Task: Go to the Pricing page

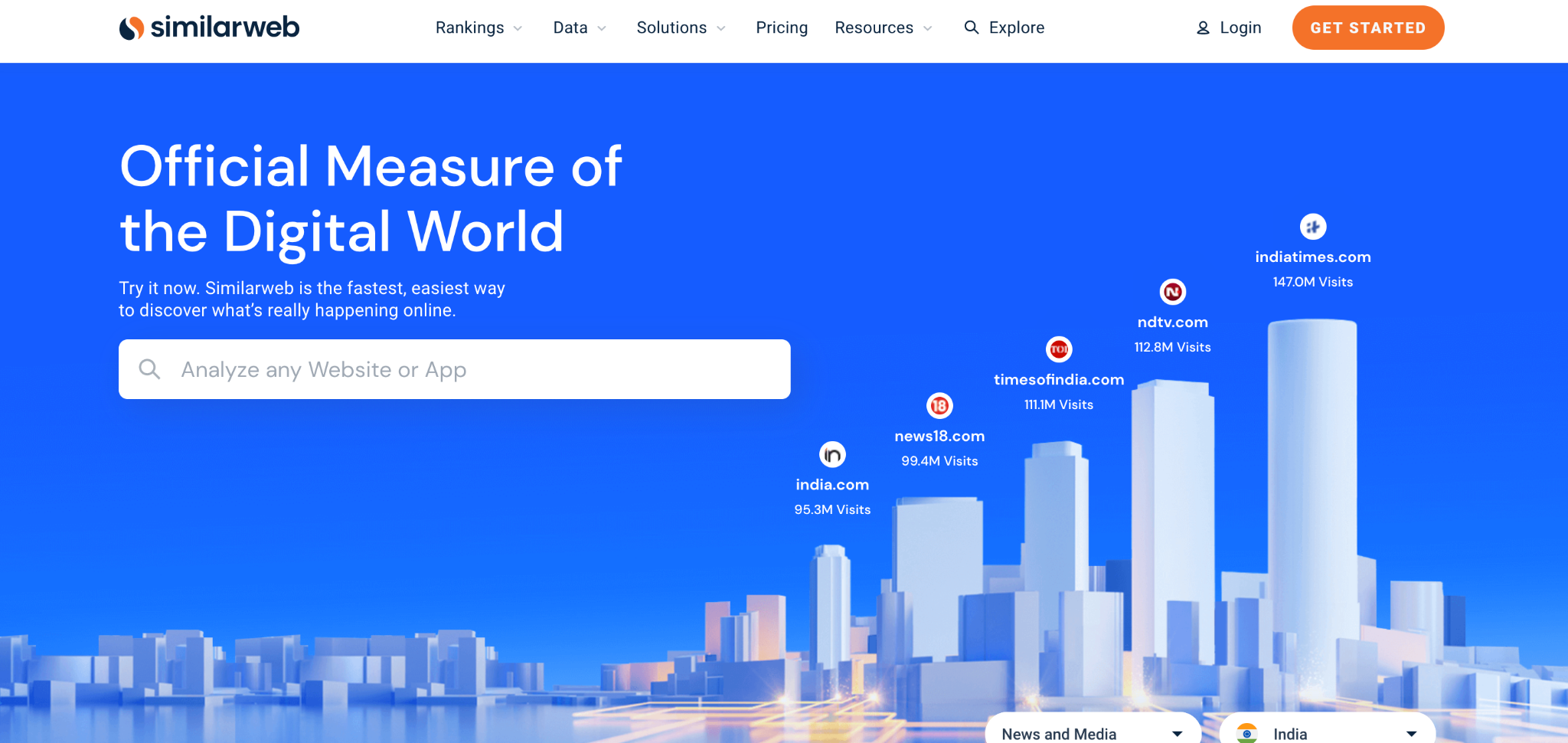Action: click(x=782, y=28)
